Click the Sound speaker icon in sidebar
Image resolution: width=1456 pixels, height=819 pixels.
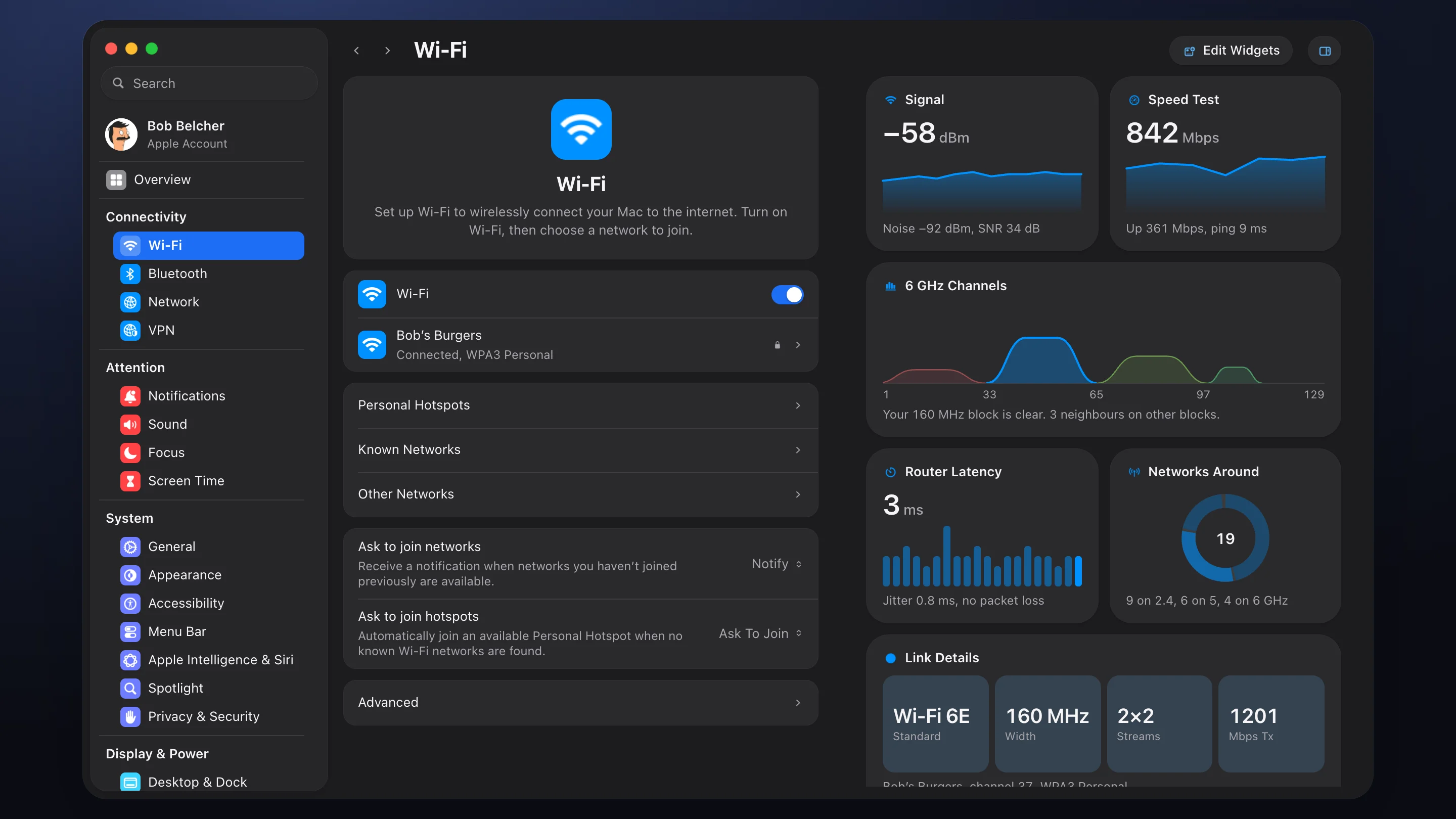click(x=130, y=424)
